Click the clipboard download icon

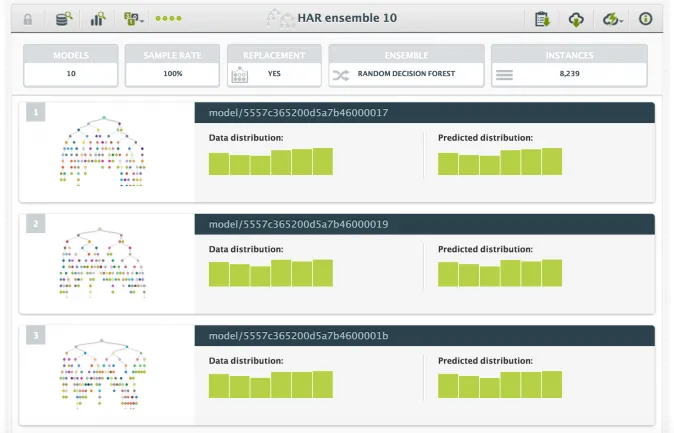(x=542, y=18)
